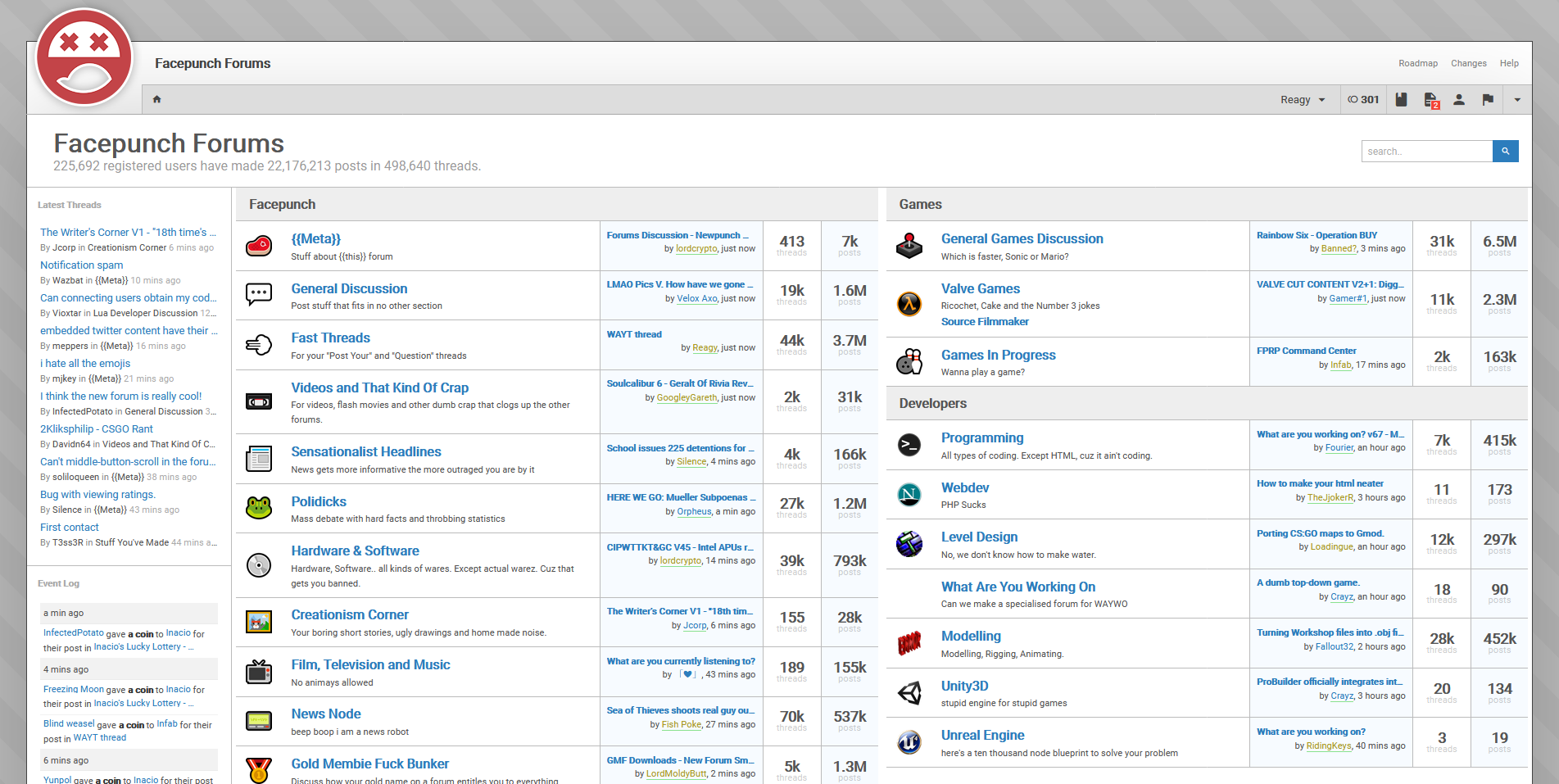Screen dimensions: 1559x784
Task: Open the Reagy user dropdown
Action: pos(1303,100)
